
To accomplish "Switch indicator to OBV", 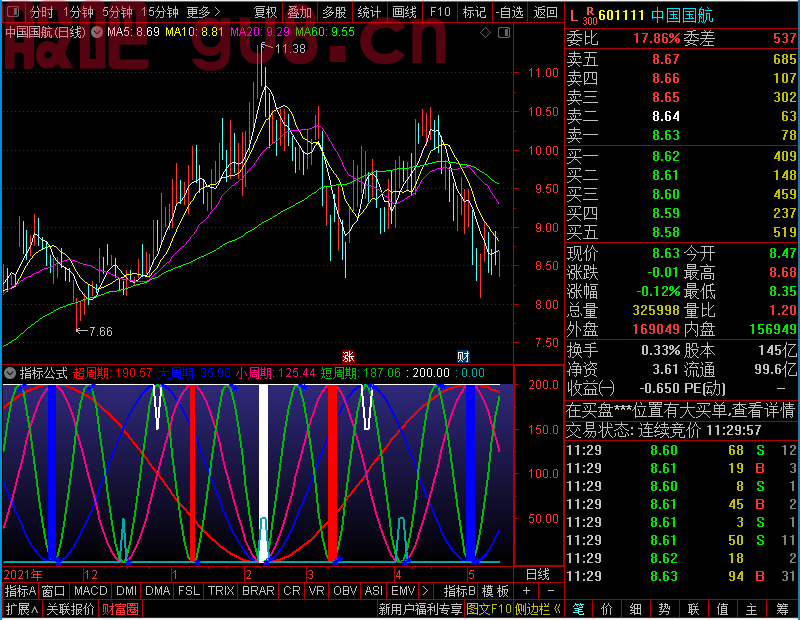I will pos(345,591).
